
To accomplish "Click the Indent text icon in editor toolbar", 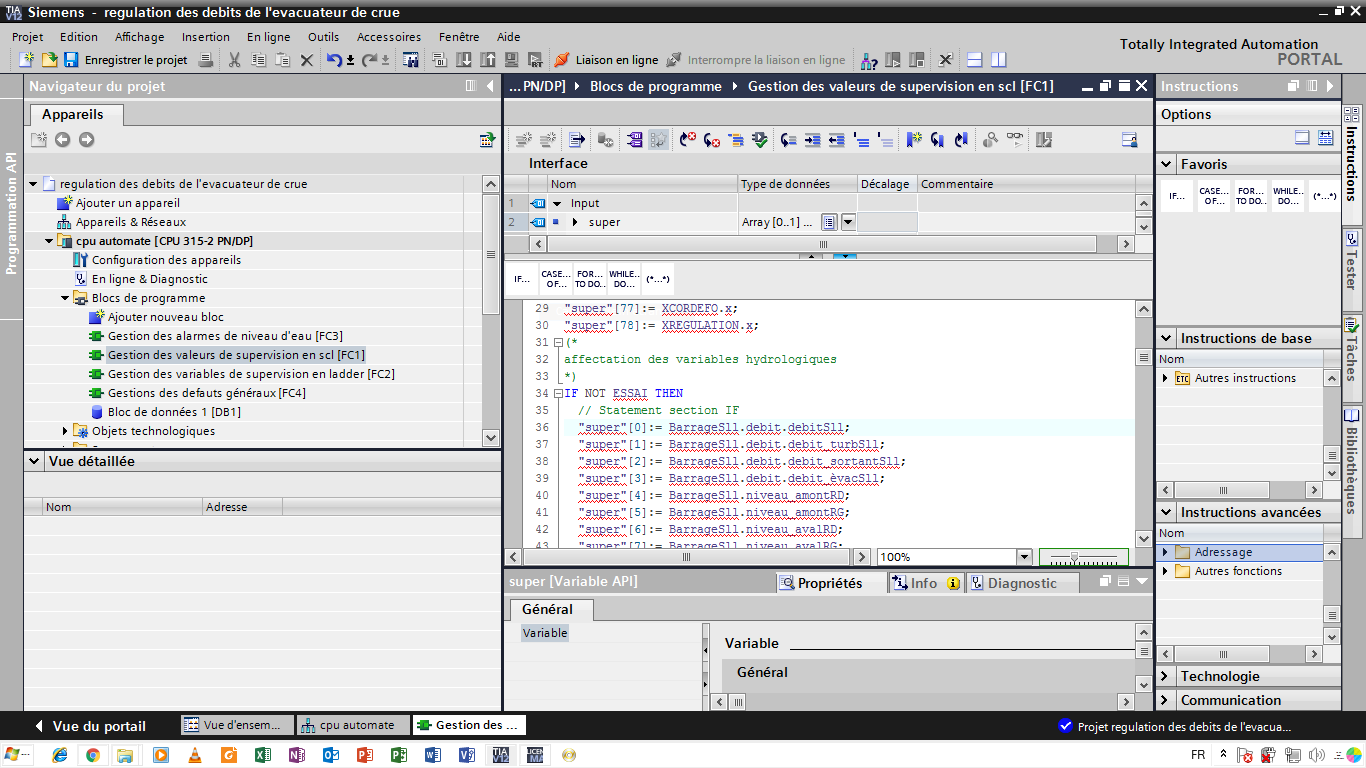I will point(813,140).
